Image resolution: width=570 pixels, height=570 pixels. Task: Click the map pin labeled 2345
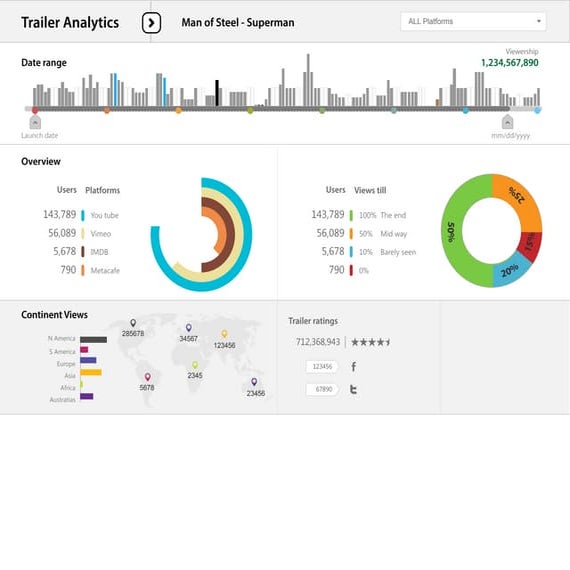(x=195, y=365)
